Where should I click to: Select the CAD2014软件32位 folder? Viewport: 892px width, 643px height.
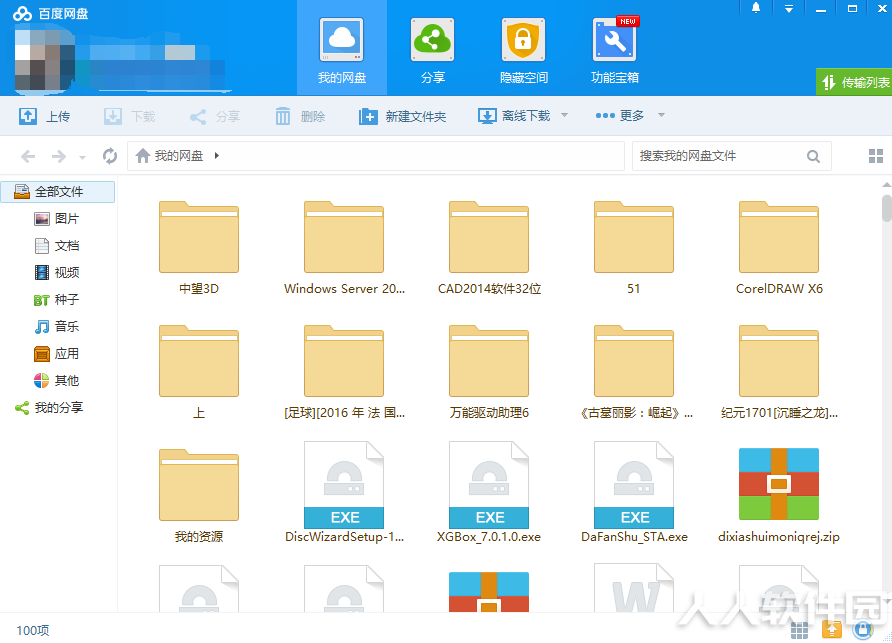point(489,248)
